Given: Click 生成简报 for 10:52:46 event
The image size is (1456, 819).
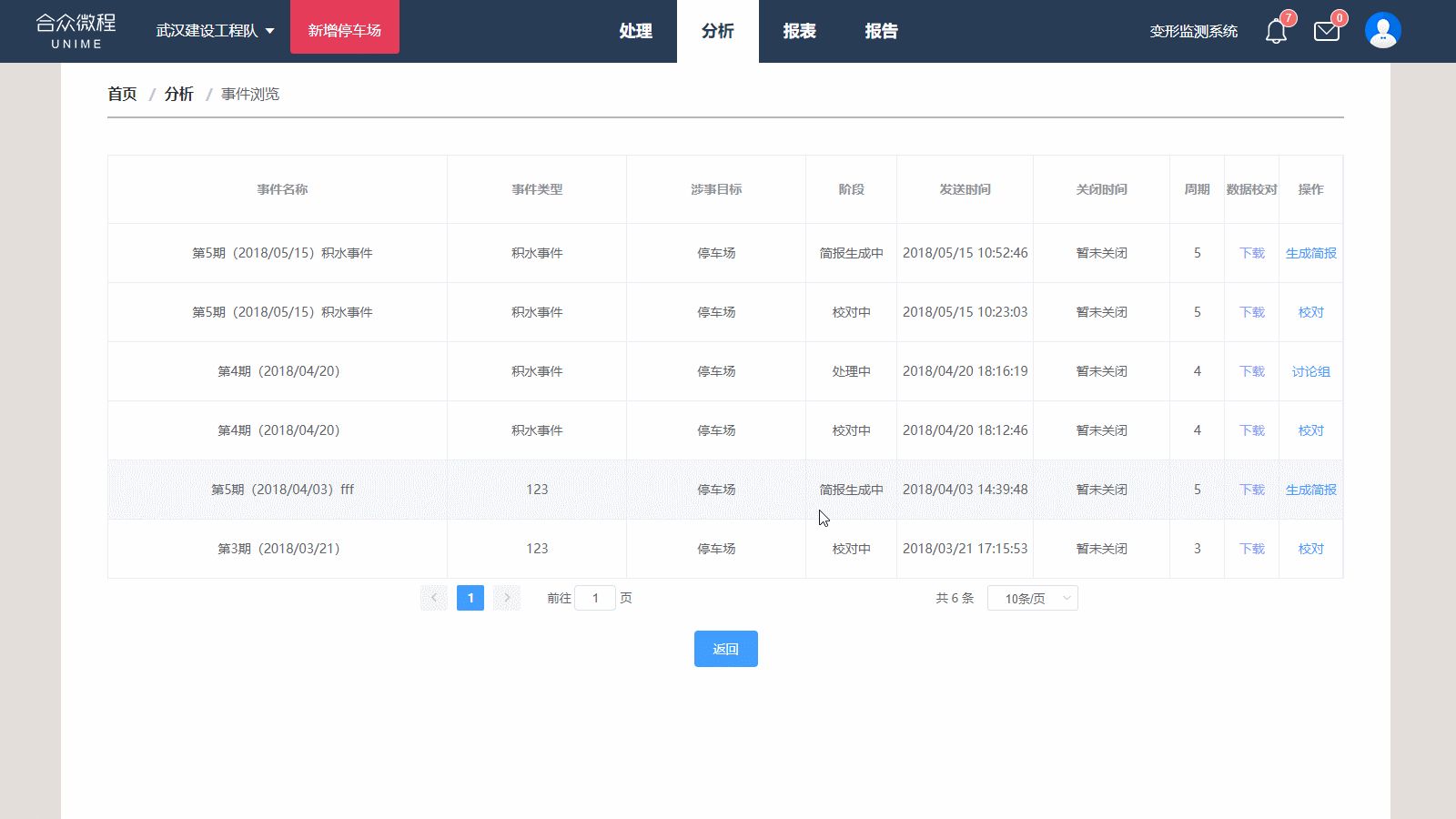Looking at the screenshot, I should point(1310,253).
